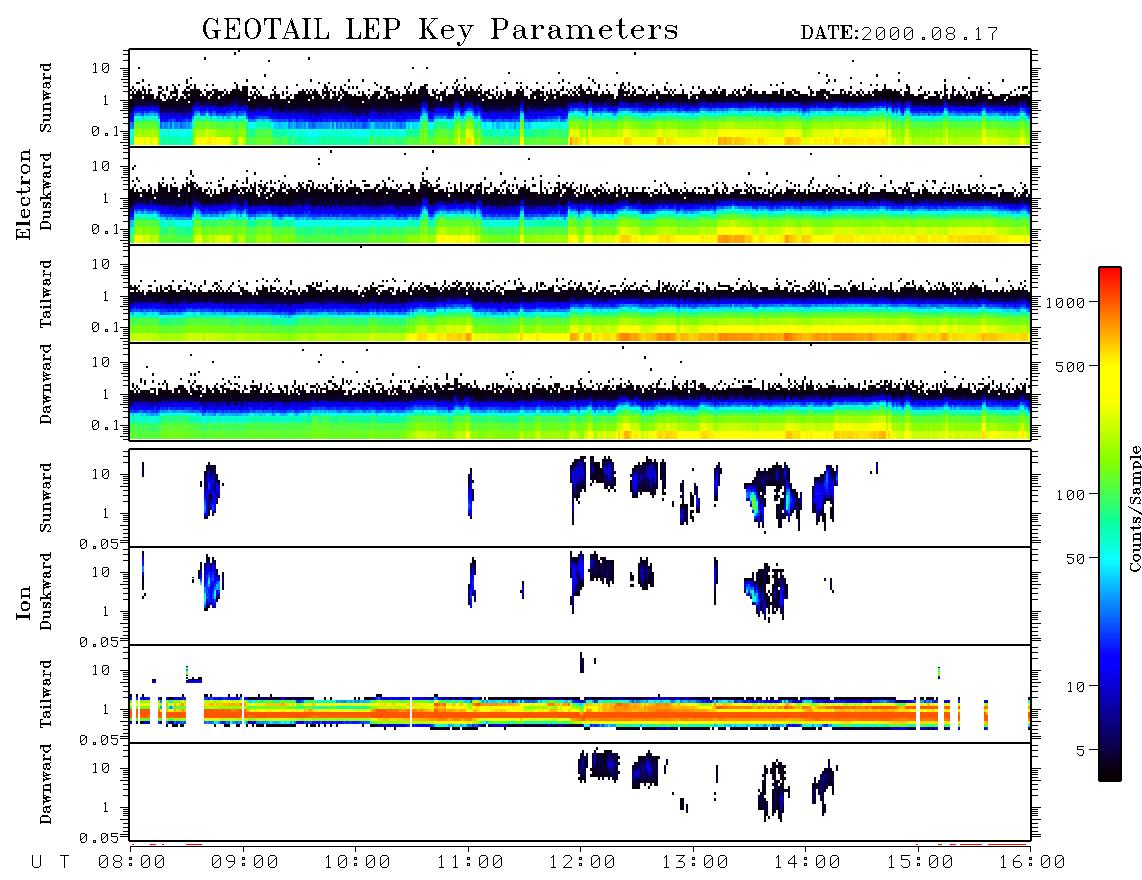Click the '16:00' time axis label
This screenshot has height=880, width=1142.
pos(1032,862)
